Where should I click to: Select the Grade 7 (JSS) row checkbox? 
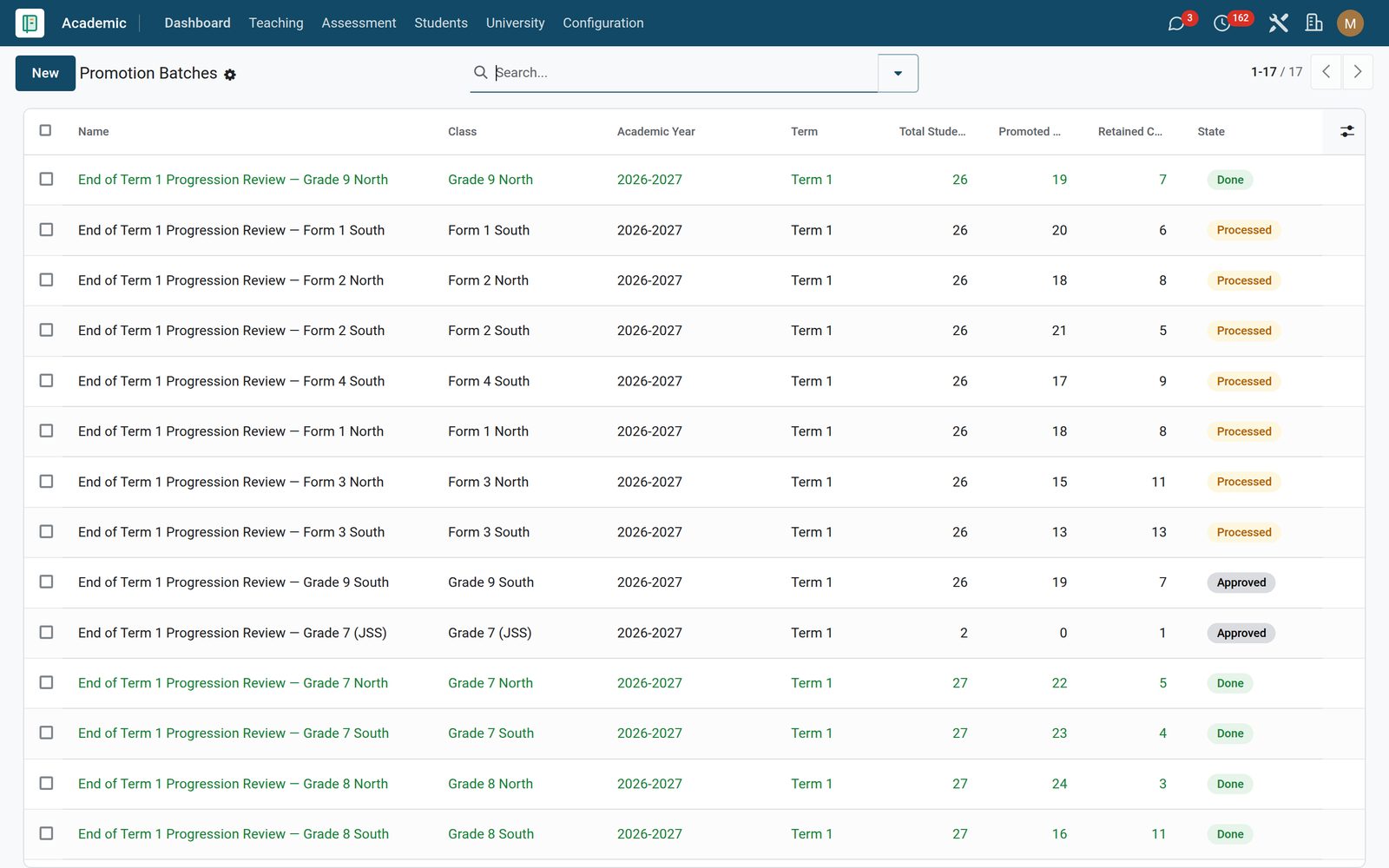[x=46, y=632]
